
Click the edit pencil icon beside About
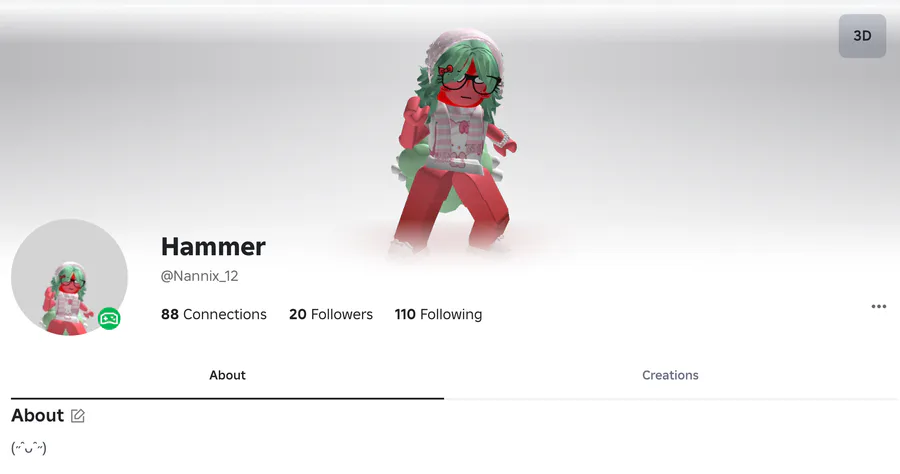[78, 415]
